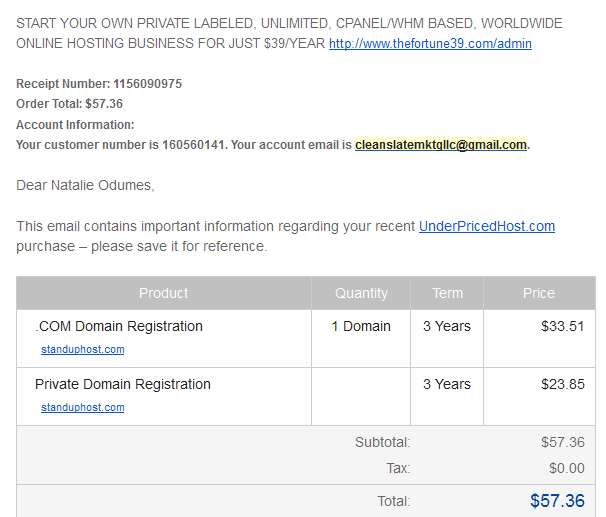Click the Term column header
The width and height of the screenshot is (606, 517).
447,293
